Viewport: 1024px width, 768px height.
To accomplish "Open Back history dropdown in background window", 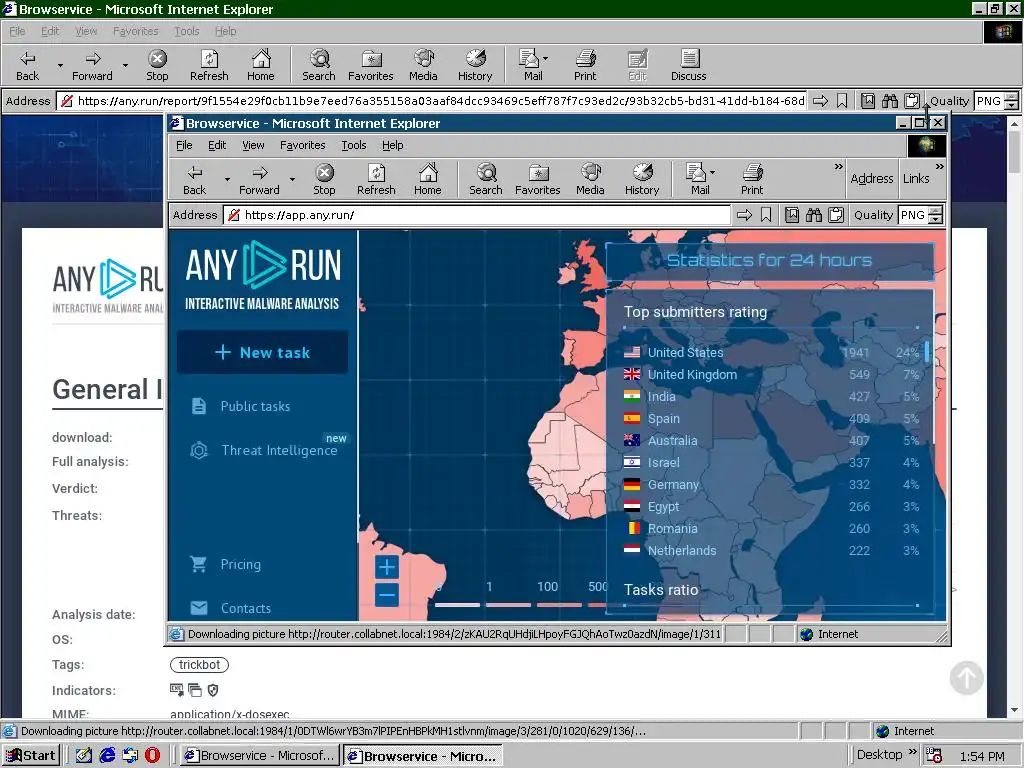I will [x=60, y=65].
